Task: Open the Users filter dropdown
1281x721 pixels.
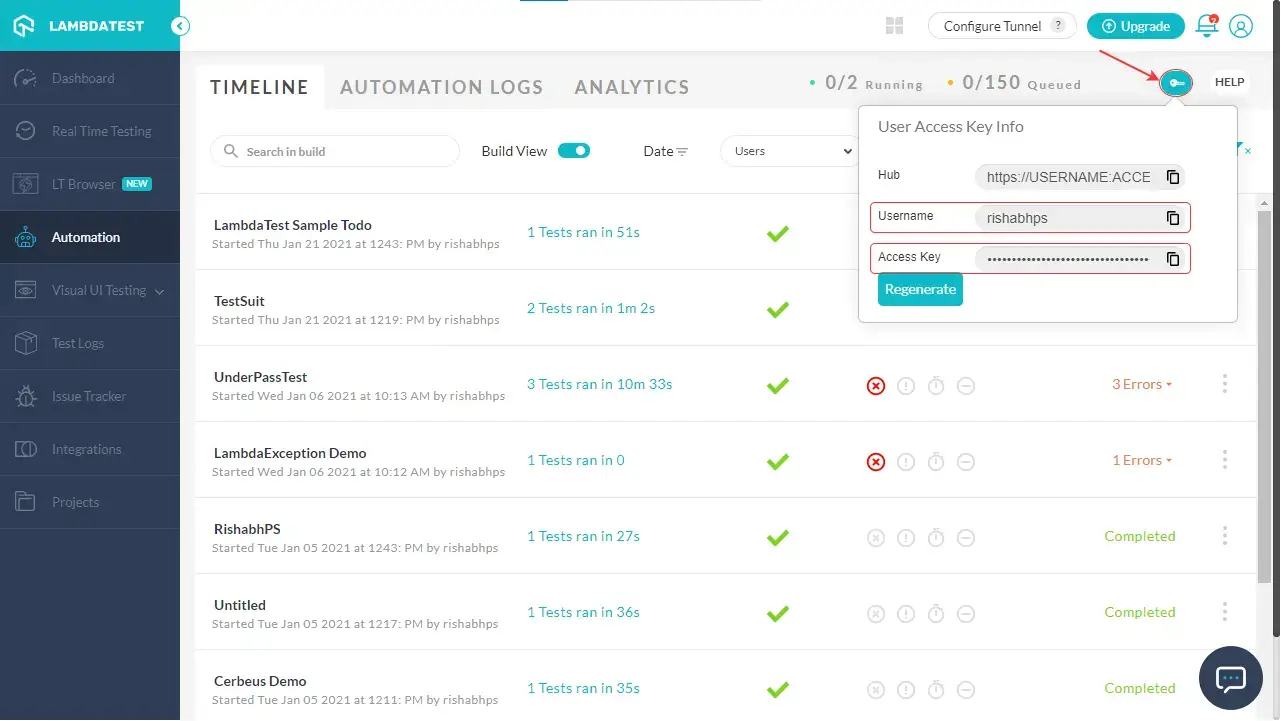Action: pos(789,150)
